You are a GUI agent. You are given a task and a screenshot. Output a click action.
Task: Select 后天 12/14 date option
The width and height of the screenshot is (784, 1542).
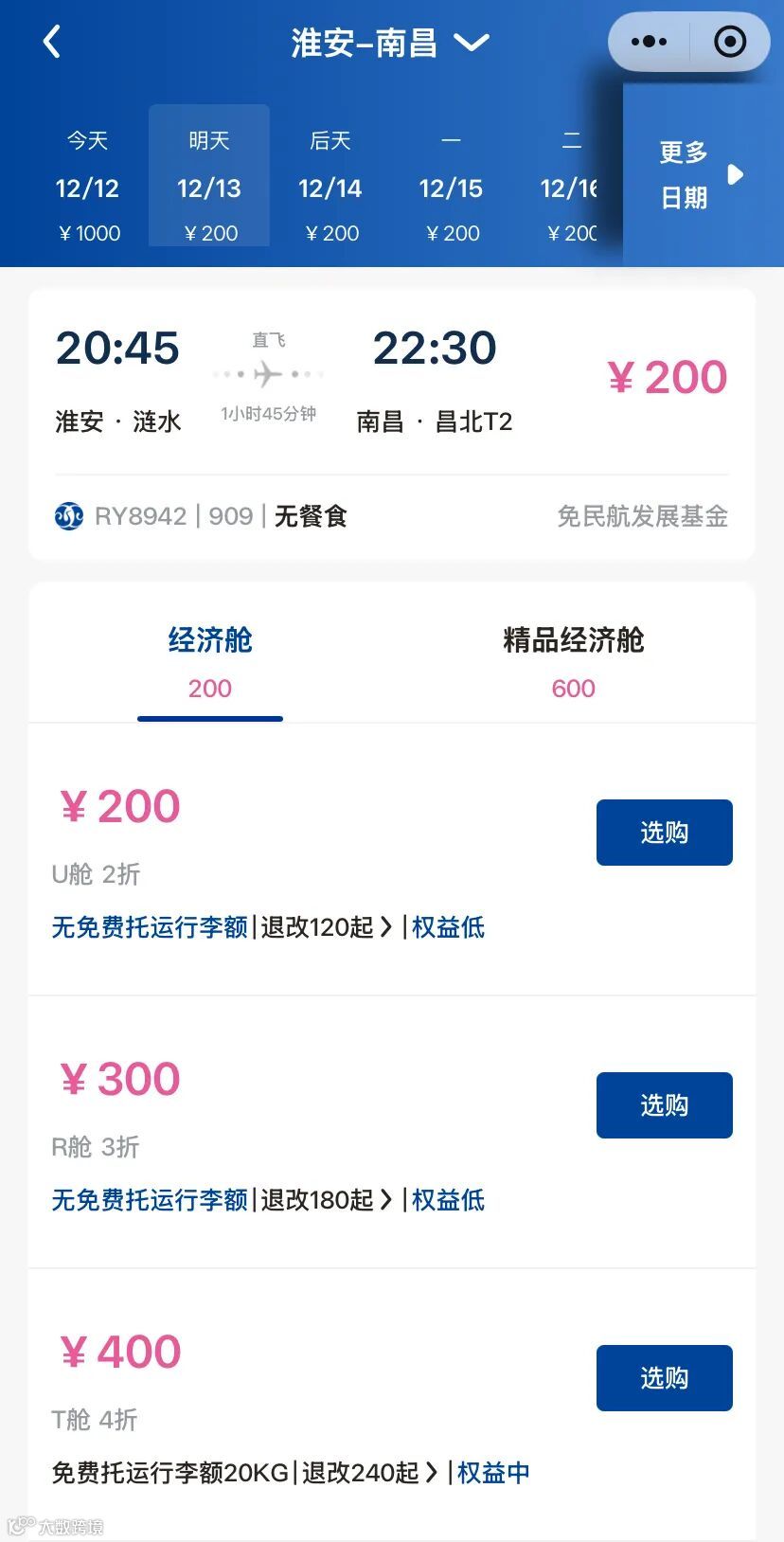[x=330, y=187]
